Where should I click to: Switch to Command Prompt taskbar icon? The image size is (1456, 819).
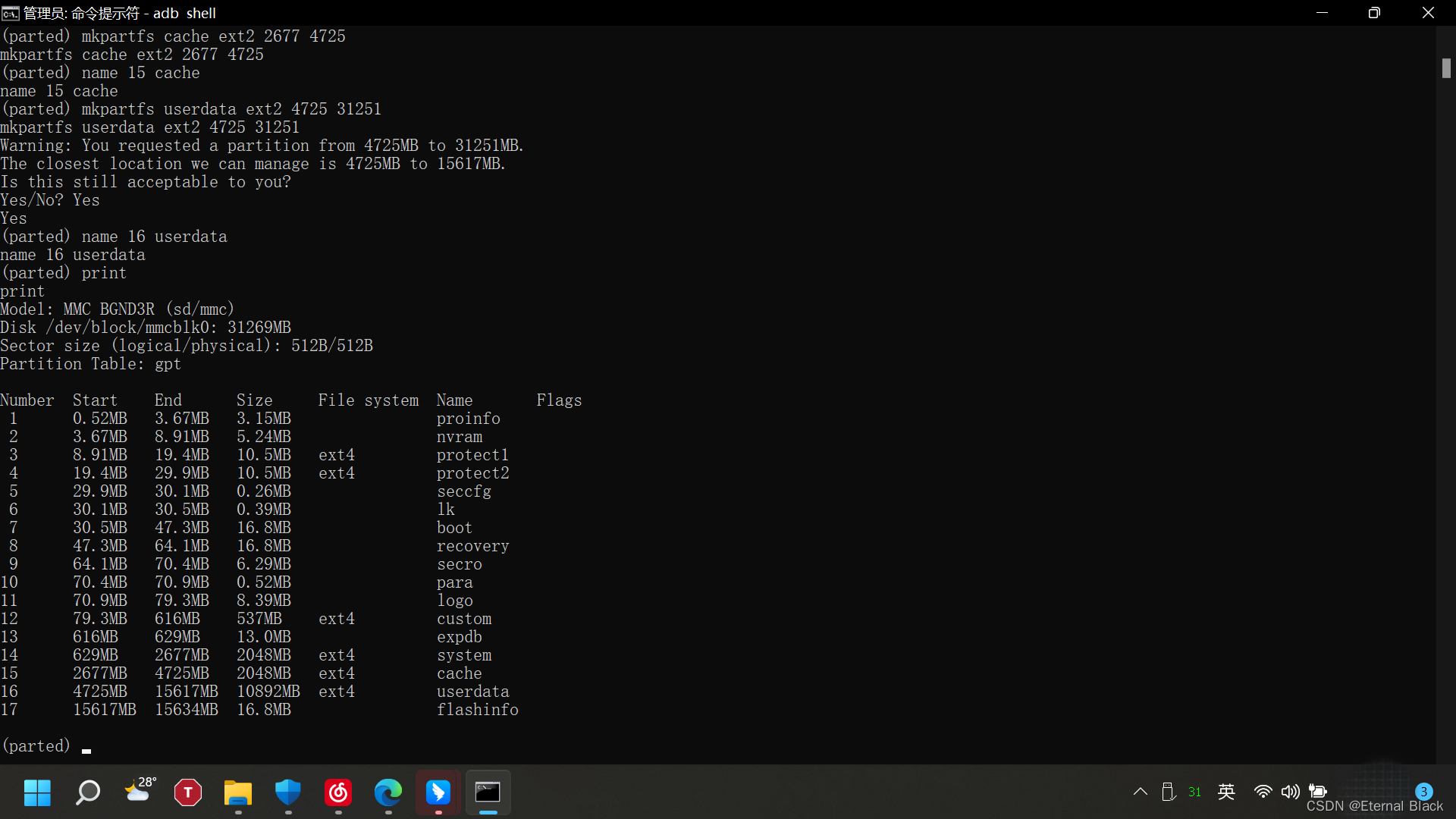488,792
